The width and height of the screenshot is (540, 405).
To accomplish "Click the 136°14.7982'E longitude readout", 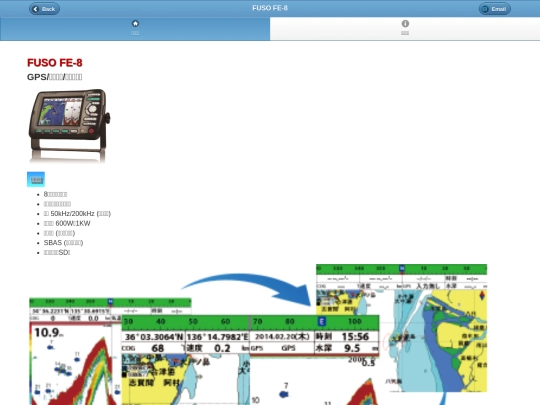I will pos(217,336).
